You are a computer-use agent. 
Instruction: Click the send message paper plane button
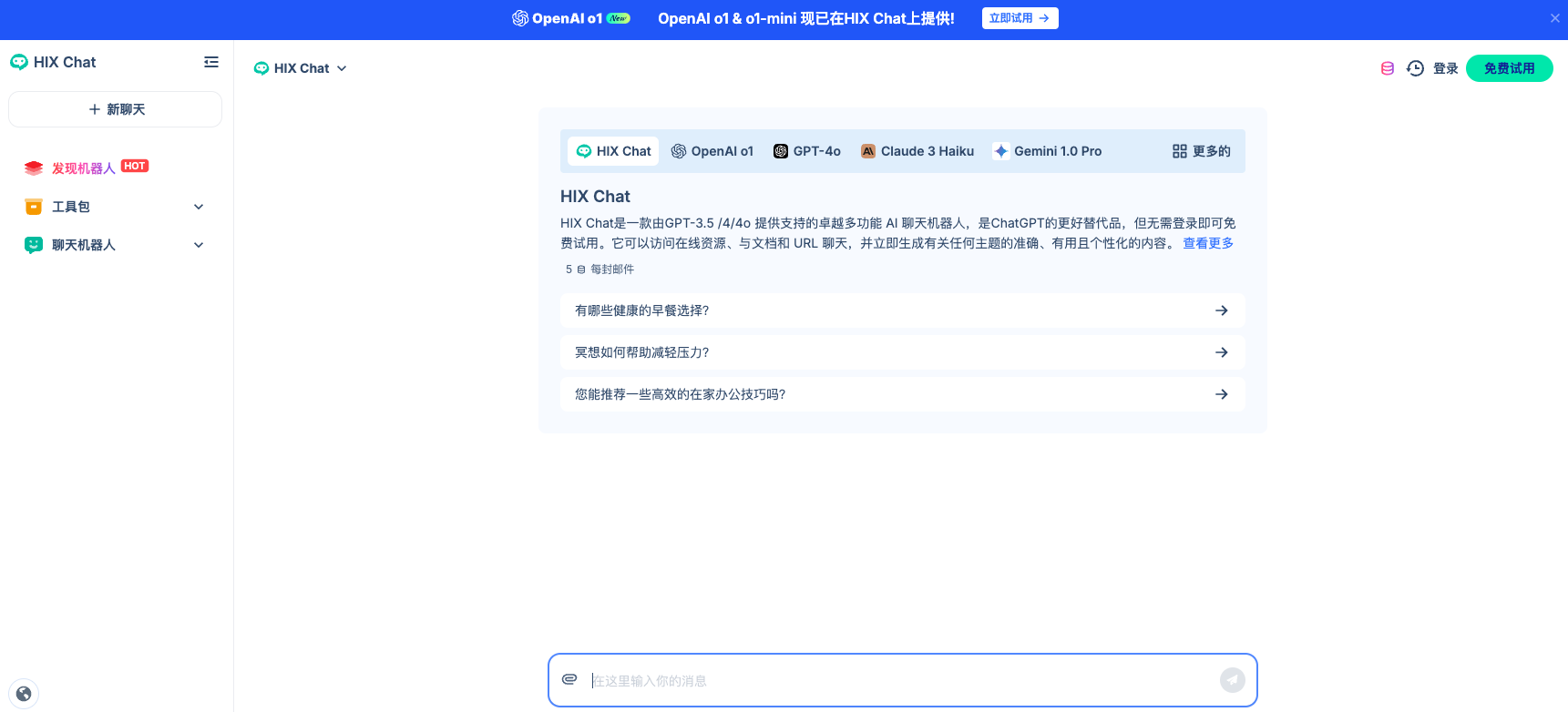(1233, 680)
